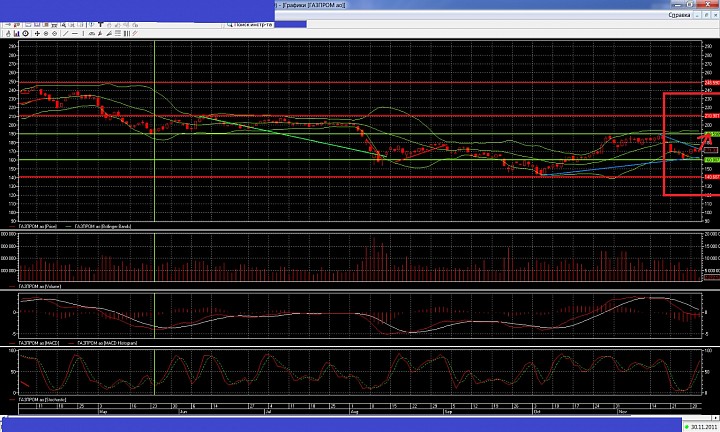Click the ГАЗПРОМ ао [Volume] legend label

coord(40,286)
